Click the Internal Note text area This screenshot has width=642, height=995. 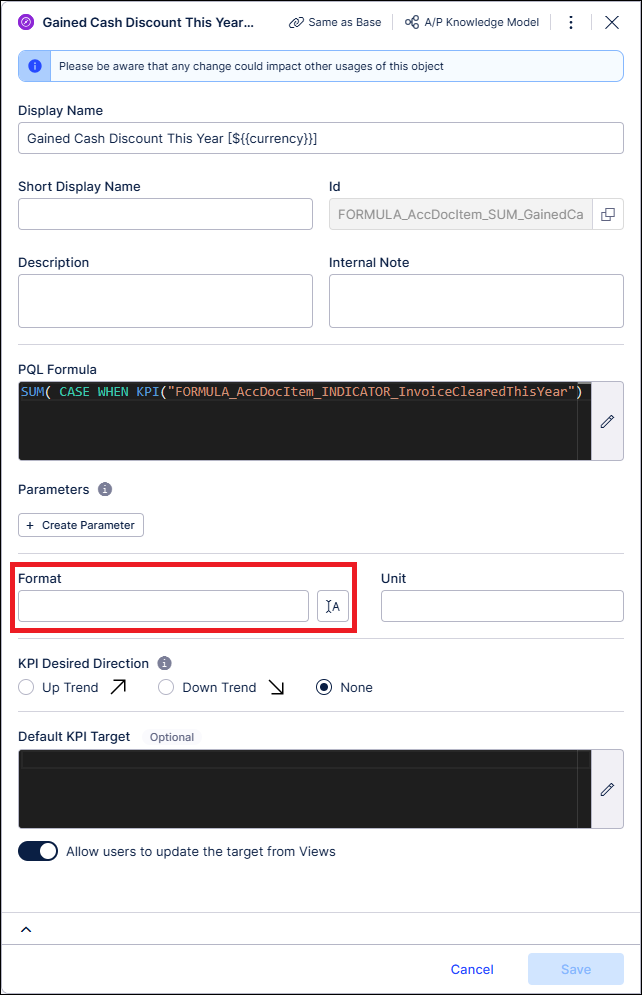476,301
